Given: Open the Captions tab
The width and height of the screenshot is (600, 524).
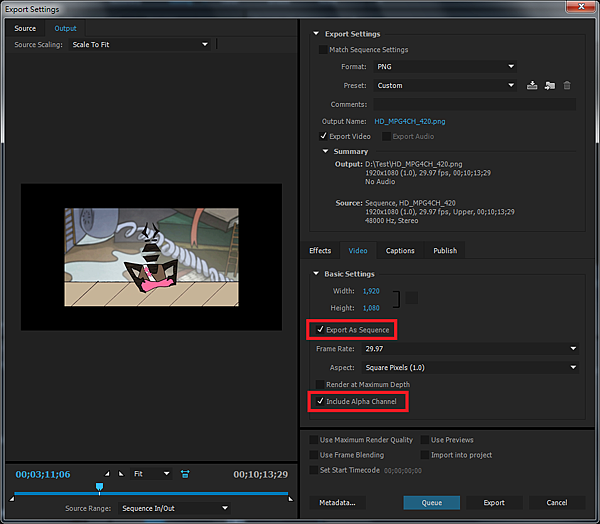Looking at the screenshot, I should click(x=400, y=250).
